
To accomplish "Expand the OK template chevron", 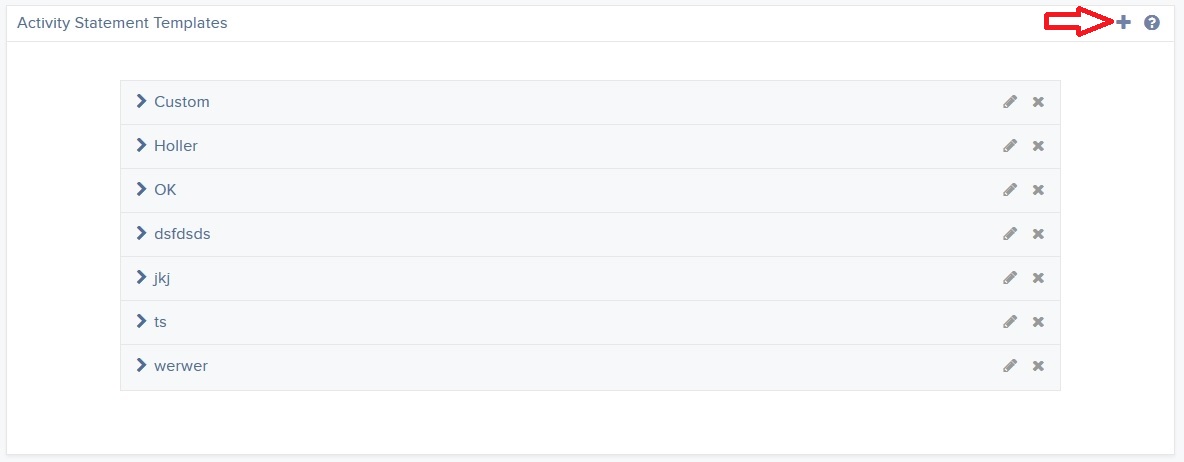I will (140, 189).
